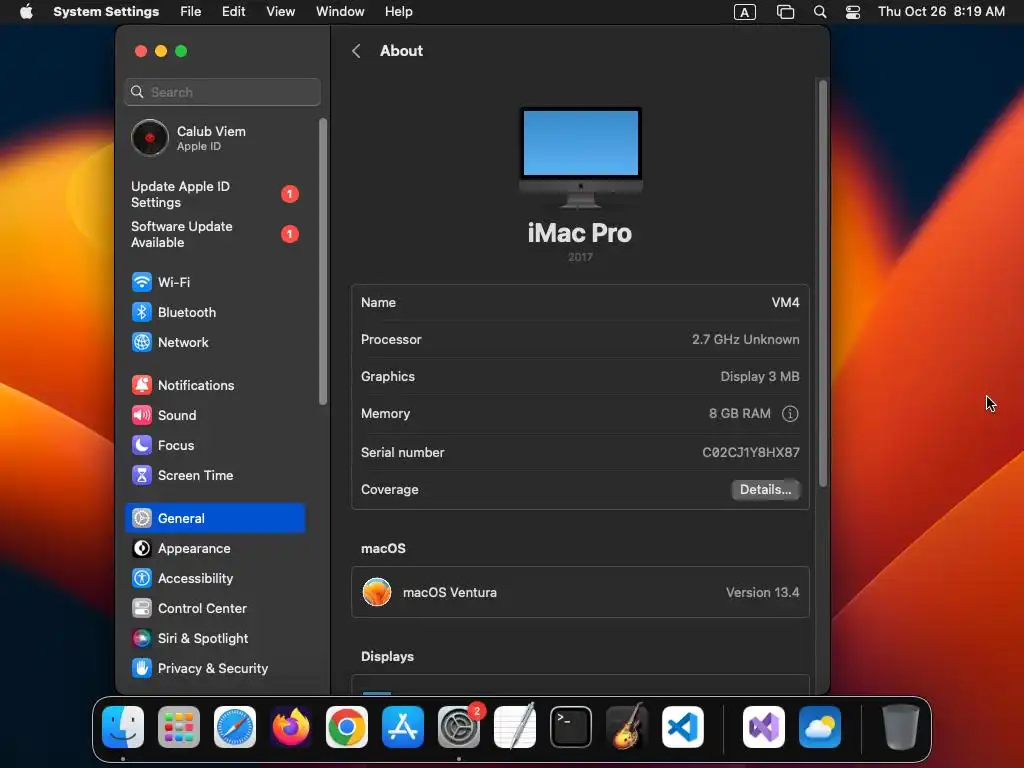Click the Processor 2.7 GHz Unknown value

746,340
